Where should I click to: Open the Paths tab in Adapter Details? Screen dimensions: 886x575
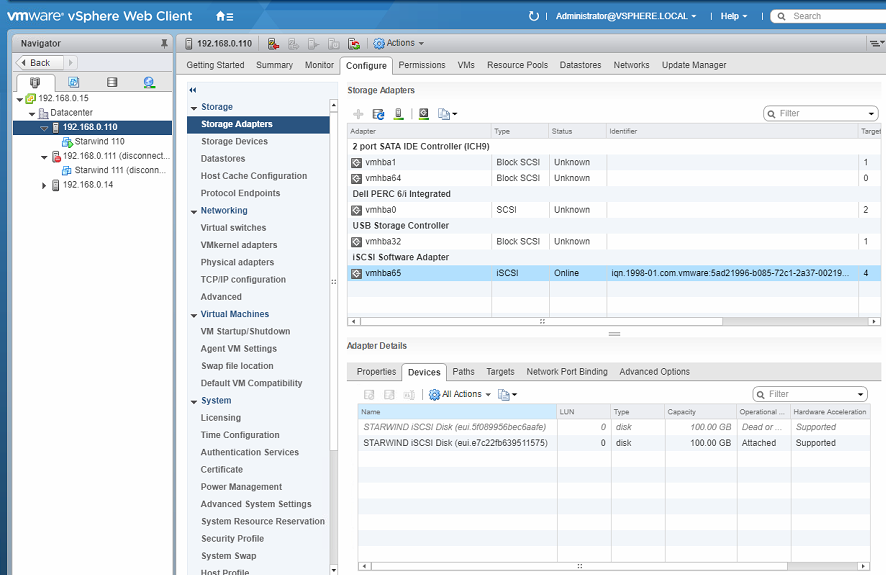[463, 372]
